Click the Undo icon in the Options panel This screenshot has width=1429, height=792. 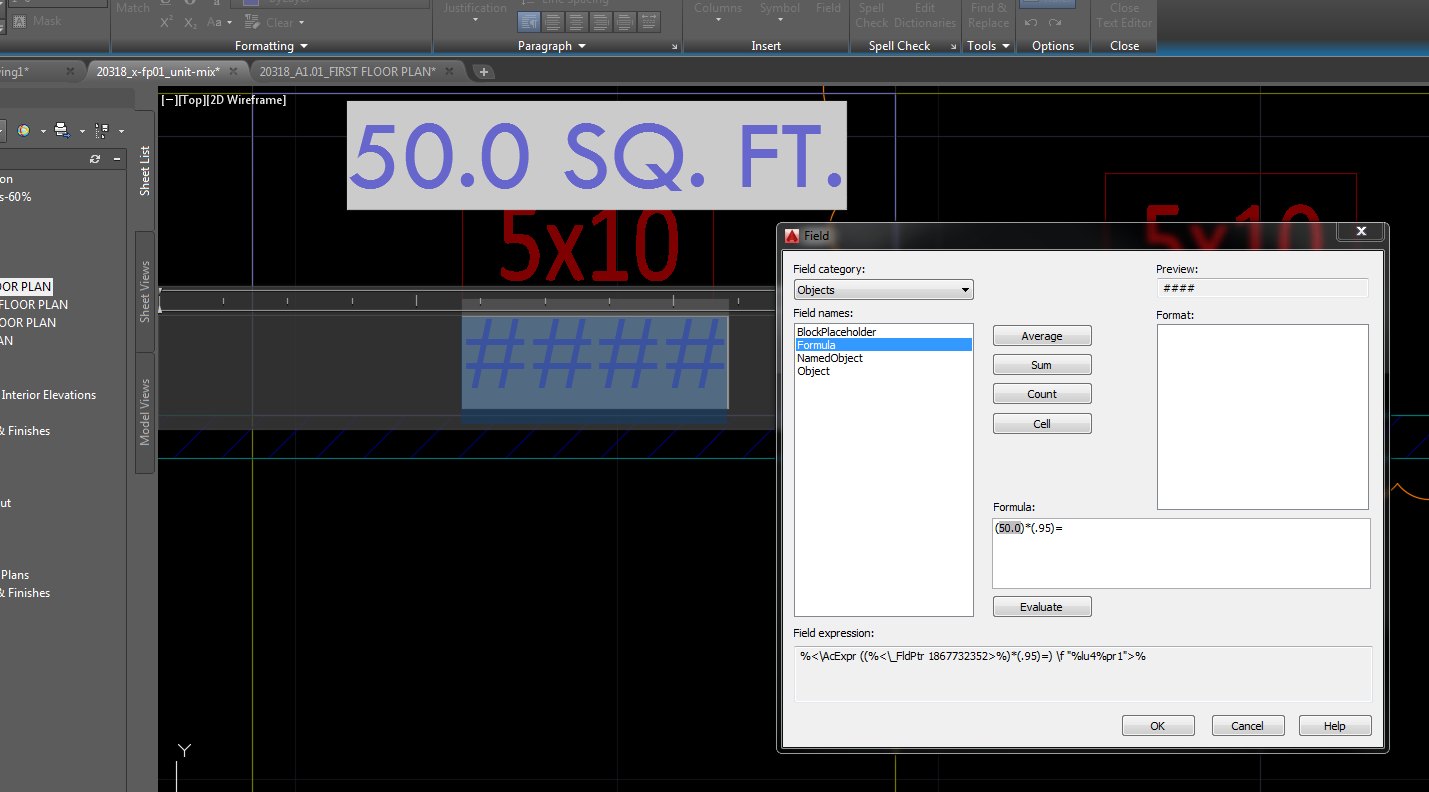coord(1031,23)
